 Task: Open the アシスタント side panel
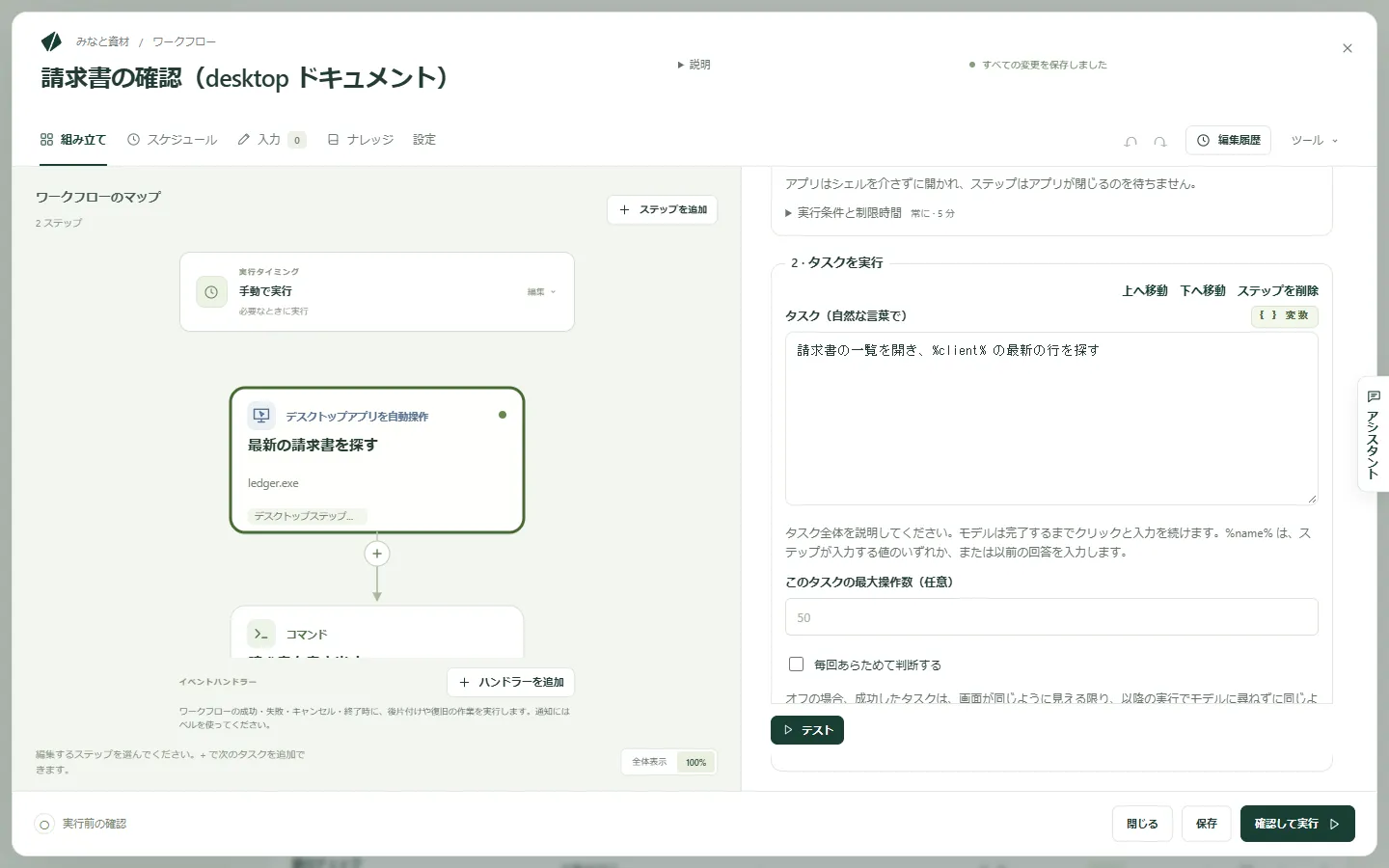click(x=1373, y=434)
